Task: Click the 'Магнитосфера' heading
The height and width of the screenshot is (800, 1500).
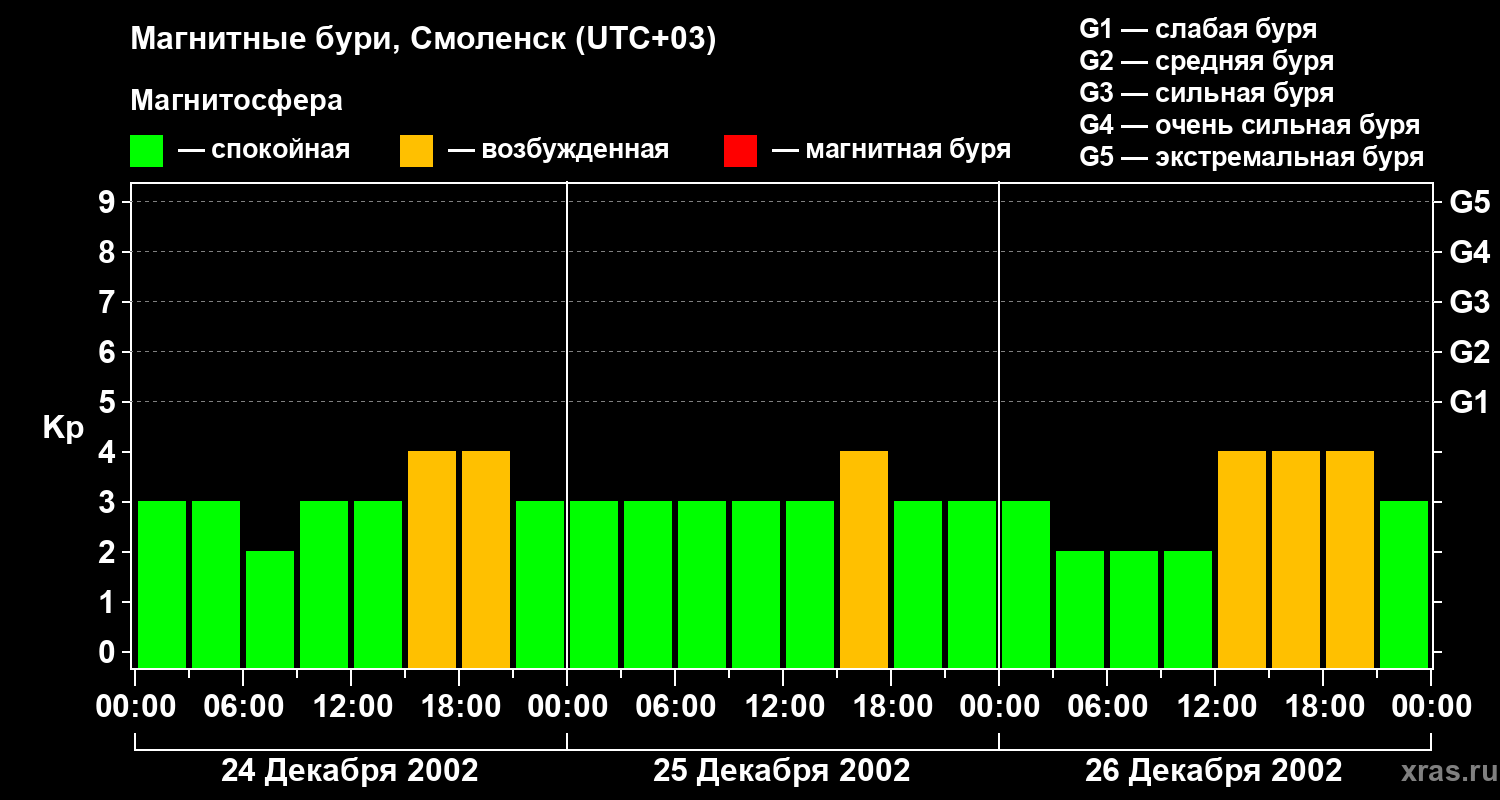Action: (236, 101)
